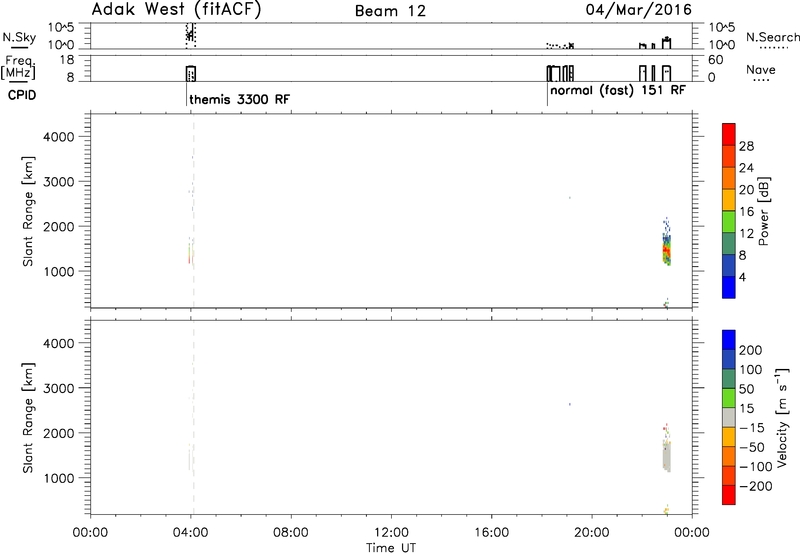Click the "Velocity [m s⁻¹]" colorbar title
This screenshot has height=554, width=800.
[782, 417]
